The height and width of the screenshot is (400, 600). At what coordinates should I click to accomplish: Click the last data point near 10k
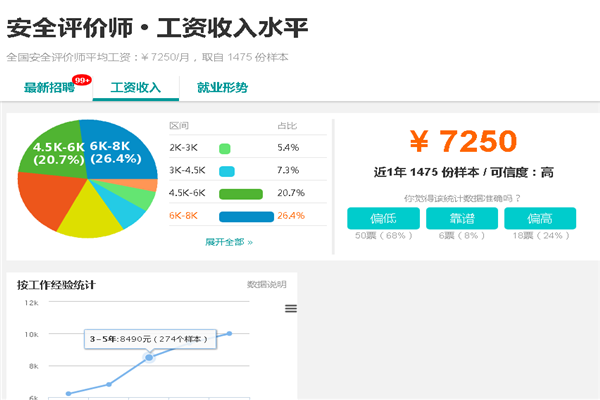(229, 333)
